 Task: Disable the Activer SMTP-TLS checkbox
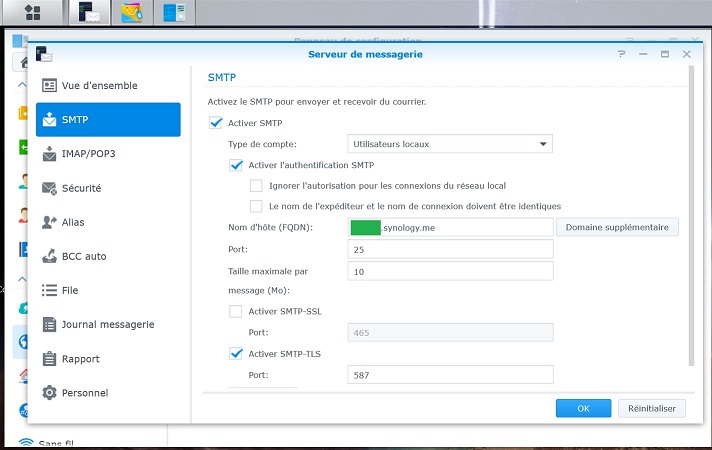[x=236, y=353]
